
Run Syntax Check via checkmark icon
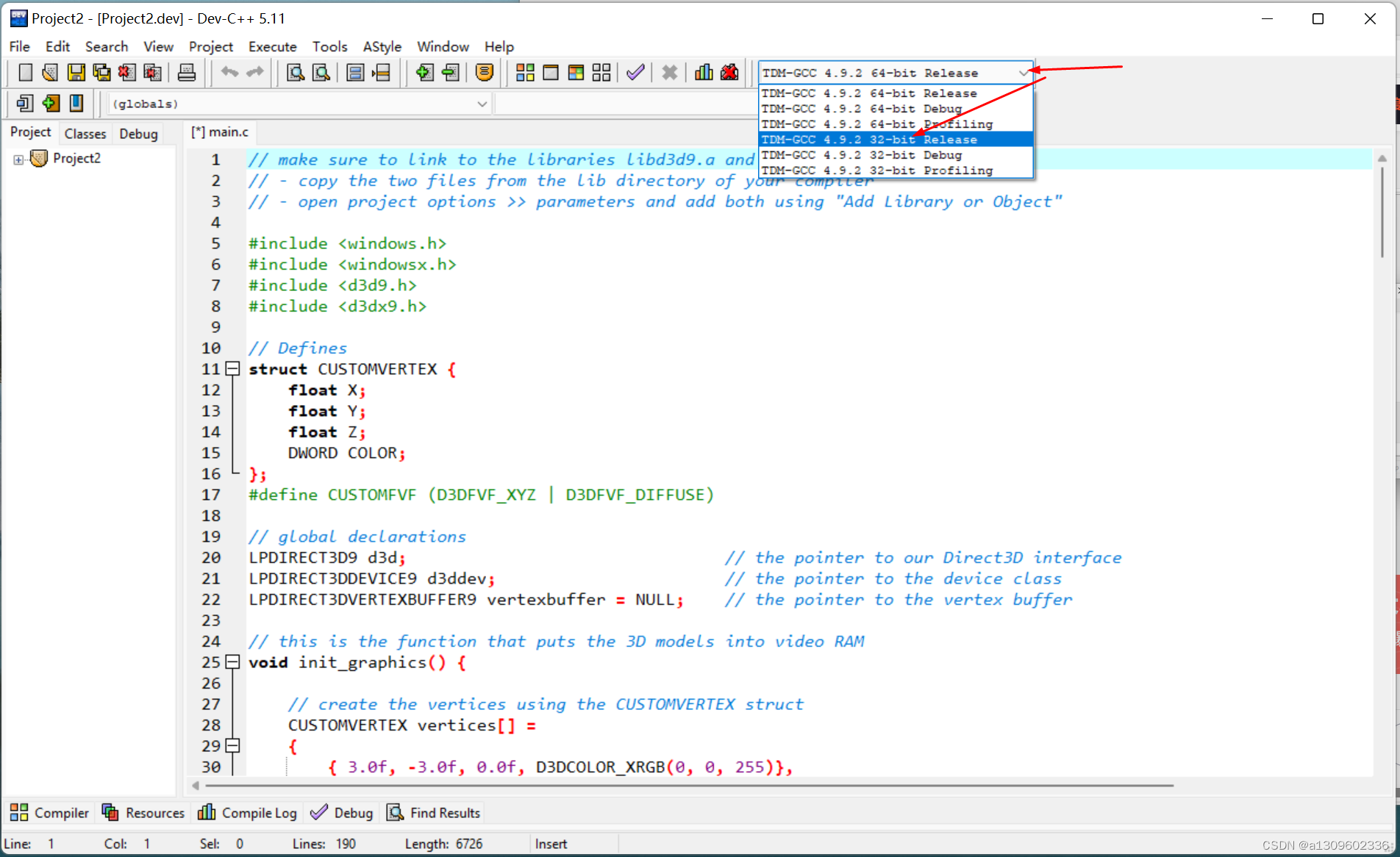635,72
